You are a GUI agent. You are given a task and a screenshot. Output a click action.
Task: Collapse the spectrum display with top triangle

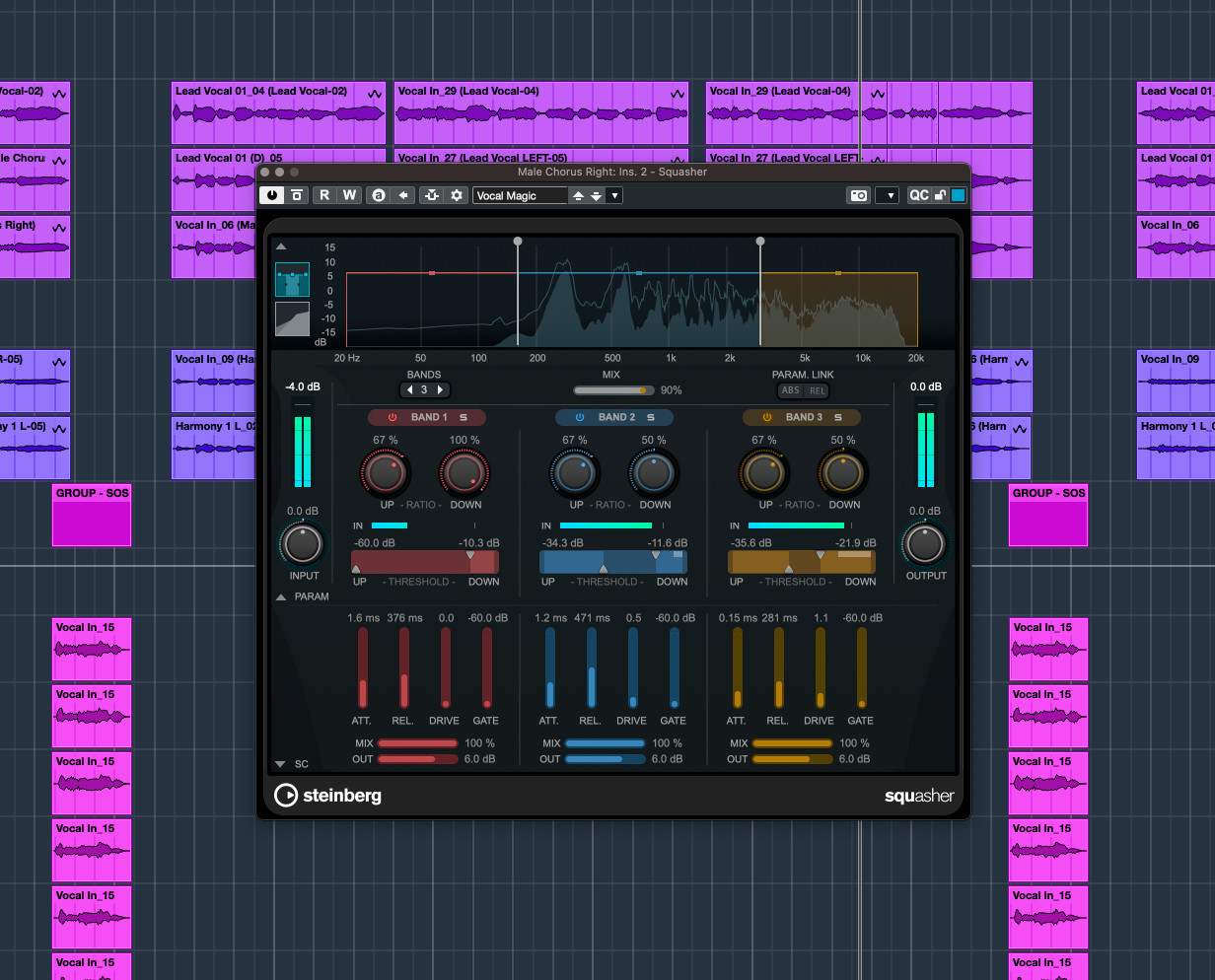click(281, 246)
